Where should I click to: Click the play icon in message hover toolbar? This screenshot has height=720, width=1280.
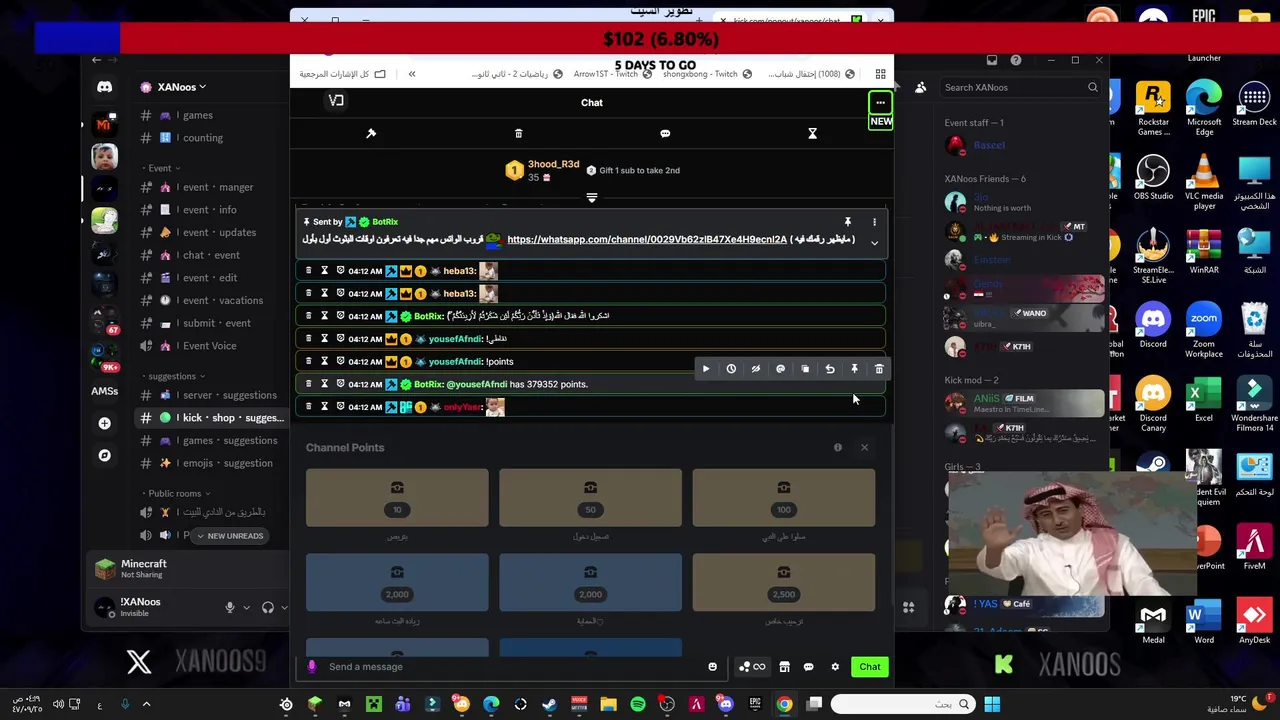pos(706,369)
